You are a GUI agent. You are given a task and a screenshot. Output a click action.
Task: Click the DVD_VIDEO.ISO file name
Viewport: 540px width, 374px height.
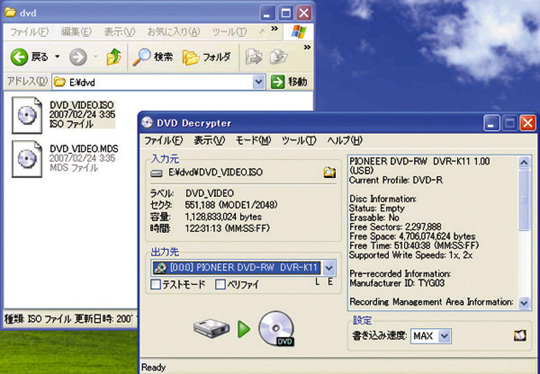point(82,105)
